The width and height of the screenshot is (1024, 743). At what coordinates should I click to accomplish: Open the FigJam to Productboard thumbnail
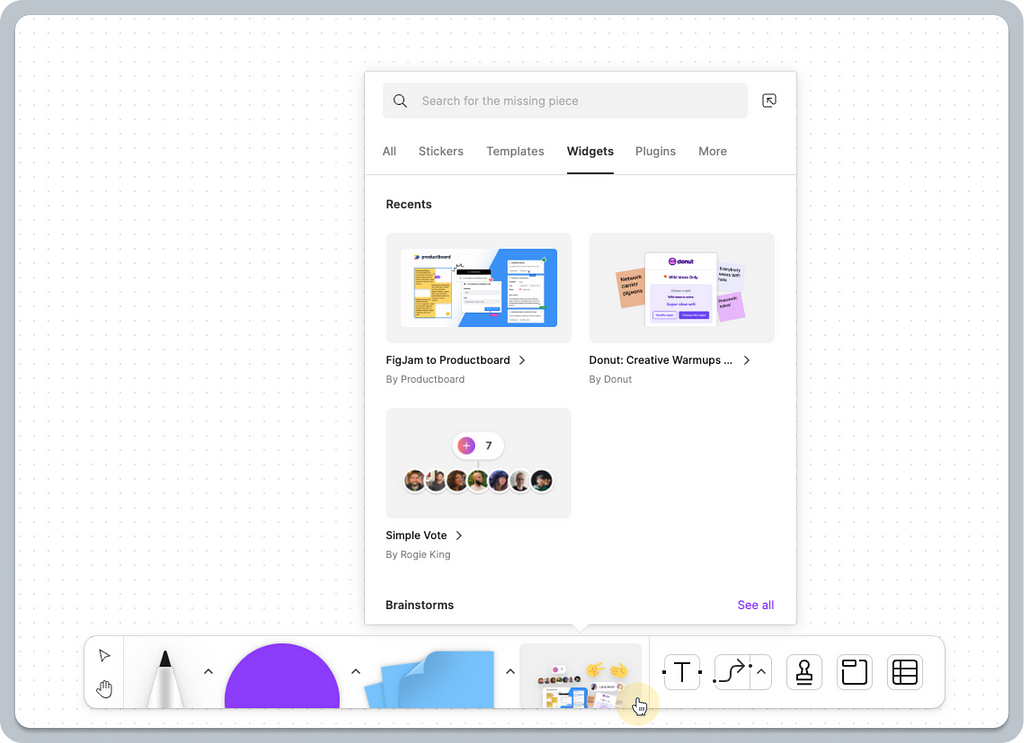pos(479,288)
